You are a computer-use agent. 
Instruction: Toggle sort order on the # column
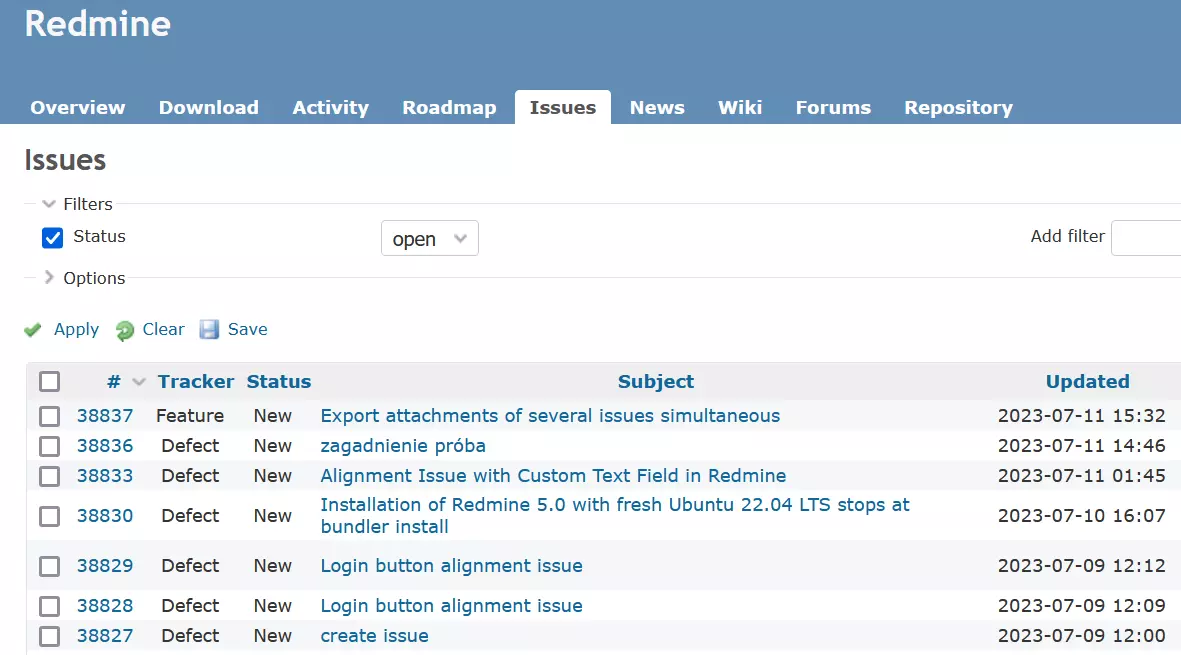113,381
